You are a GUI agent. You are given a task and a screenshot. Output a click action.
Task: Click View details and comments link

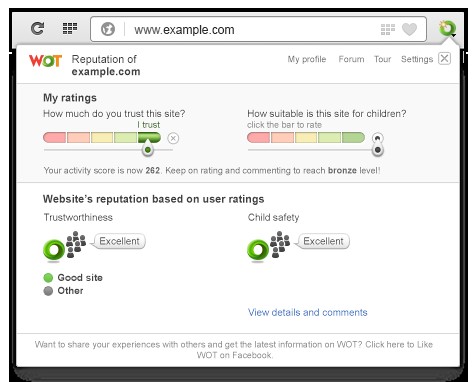tap(308, 312)
